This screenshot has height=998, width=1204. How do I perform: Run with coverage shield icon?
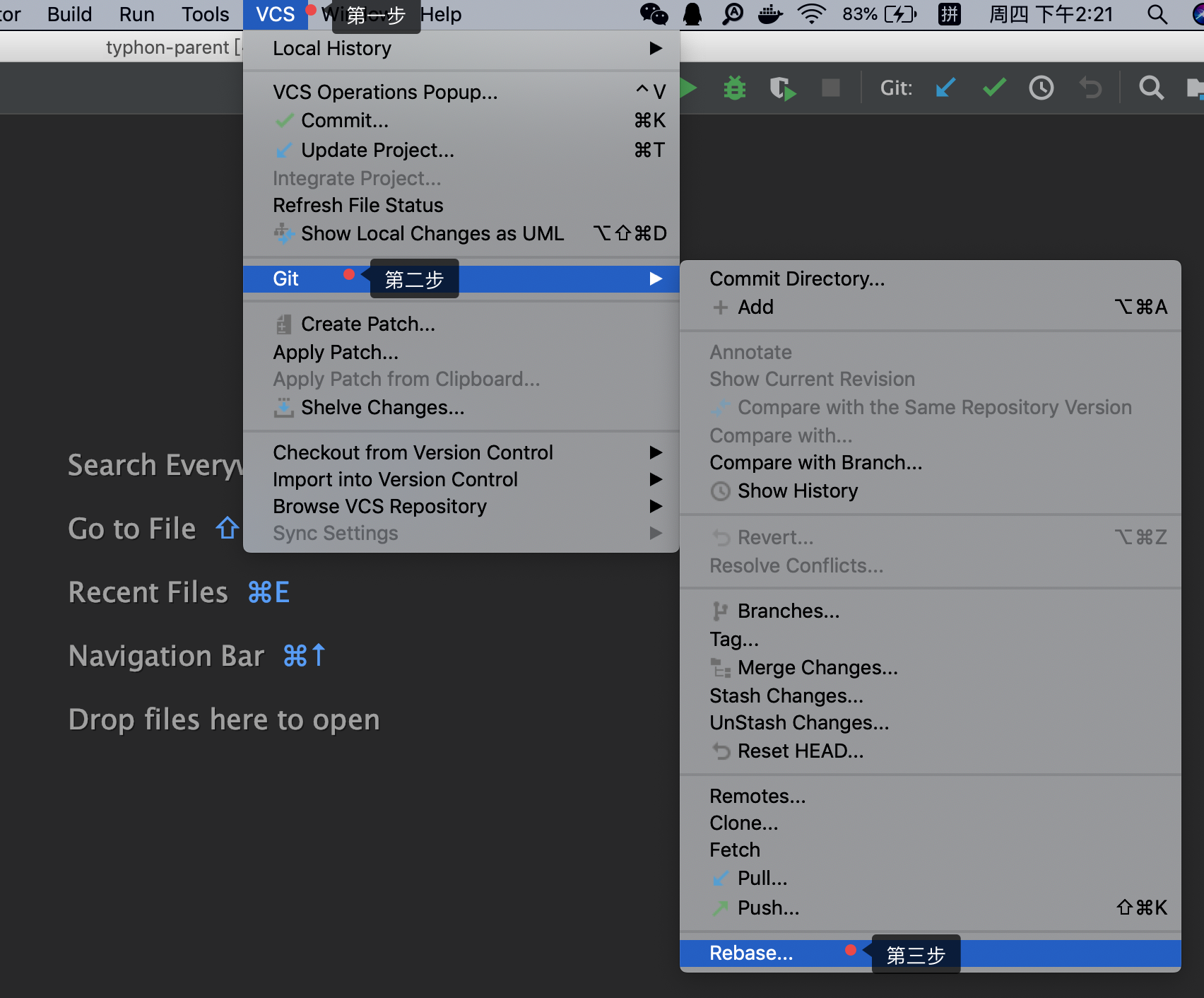[782, 88]
